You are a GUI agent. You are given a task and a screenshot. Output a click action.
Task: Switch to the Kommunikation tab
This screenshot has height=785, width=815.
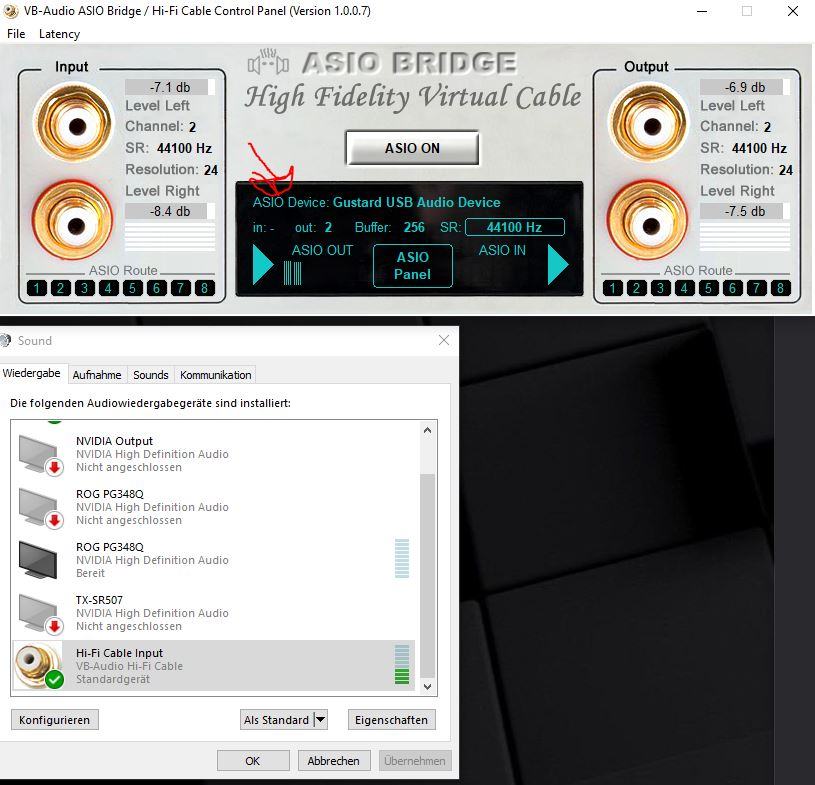[x=215, y=375]
